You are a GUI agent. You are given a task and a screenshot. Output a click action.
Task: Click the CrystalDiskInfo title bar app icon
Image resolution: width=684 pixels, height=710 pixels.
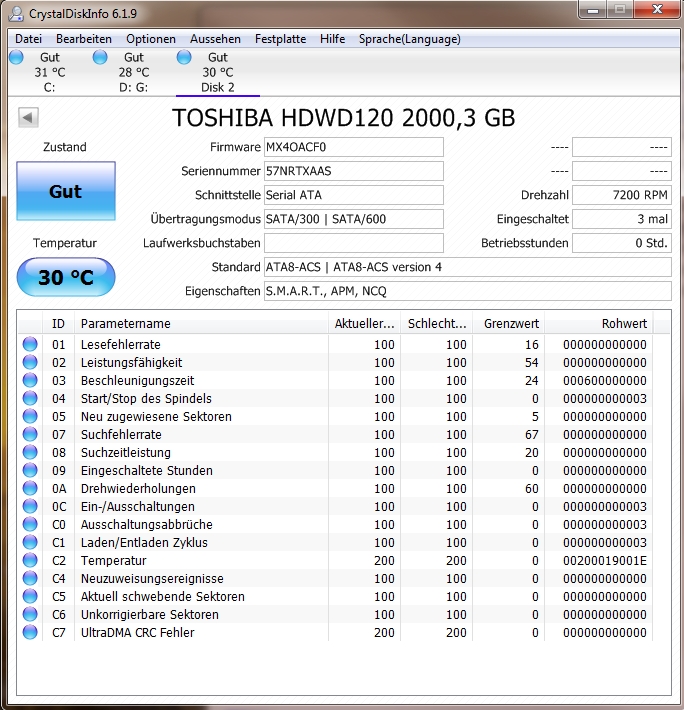pos(16,14)
